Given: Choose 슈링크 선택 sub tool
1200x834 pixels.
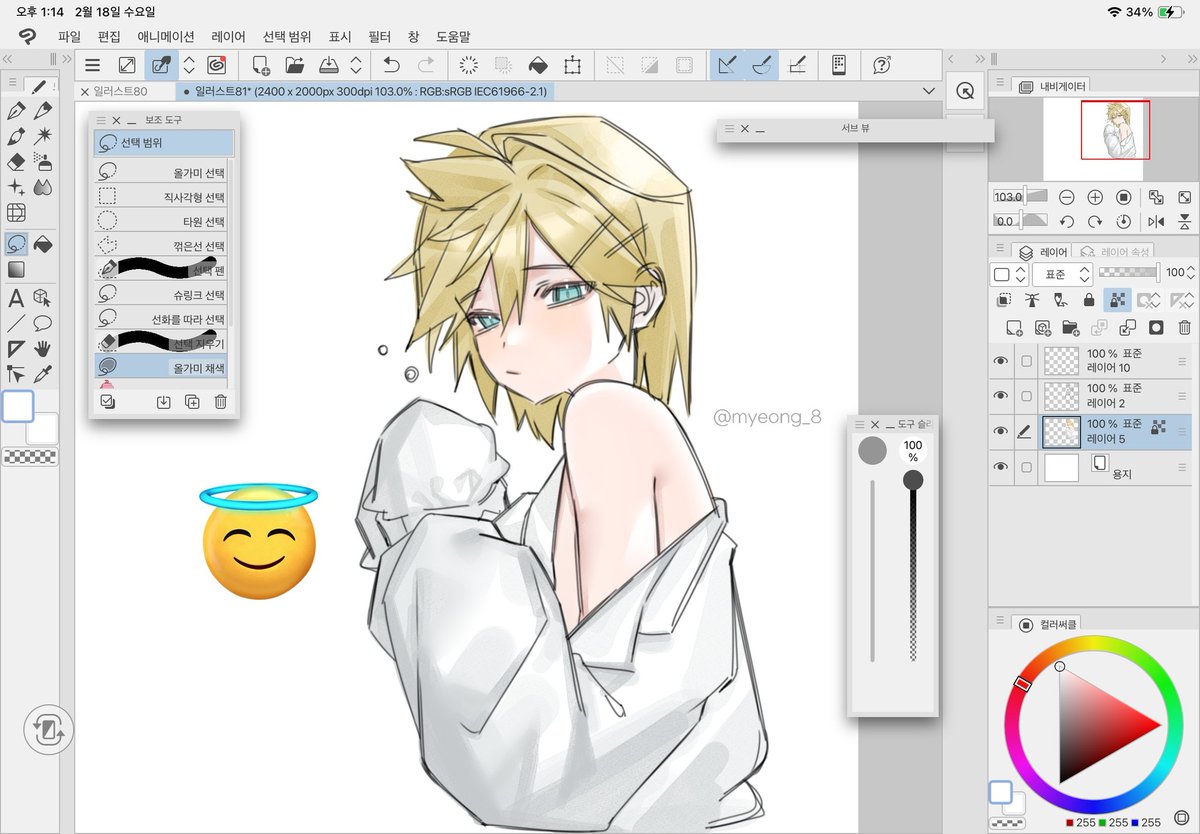Looking at the screenshot, I should 162,294.
